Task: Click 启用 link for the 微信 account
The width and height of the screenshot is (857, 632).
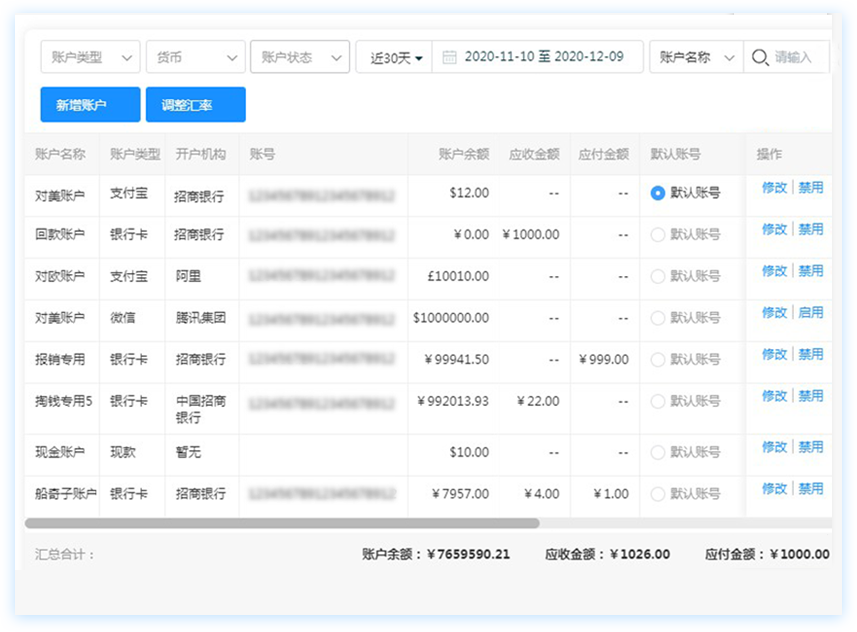Action: pos(810,312)
